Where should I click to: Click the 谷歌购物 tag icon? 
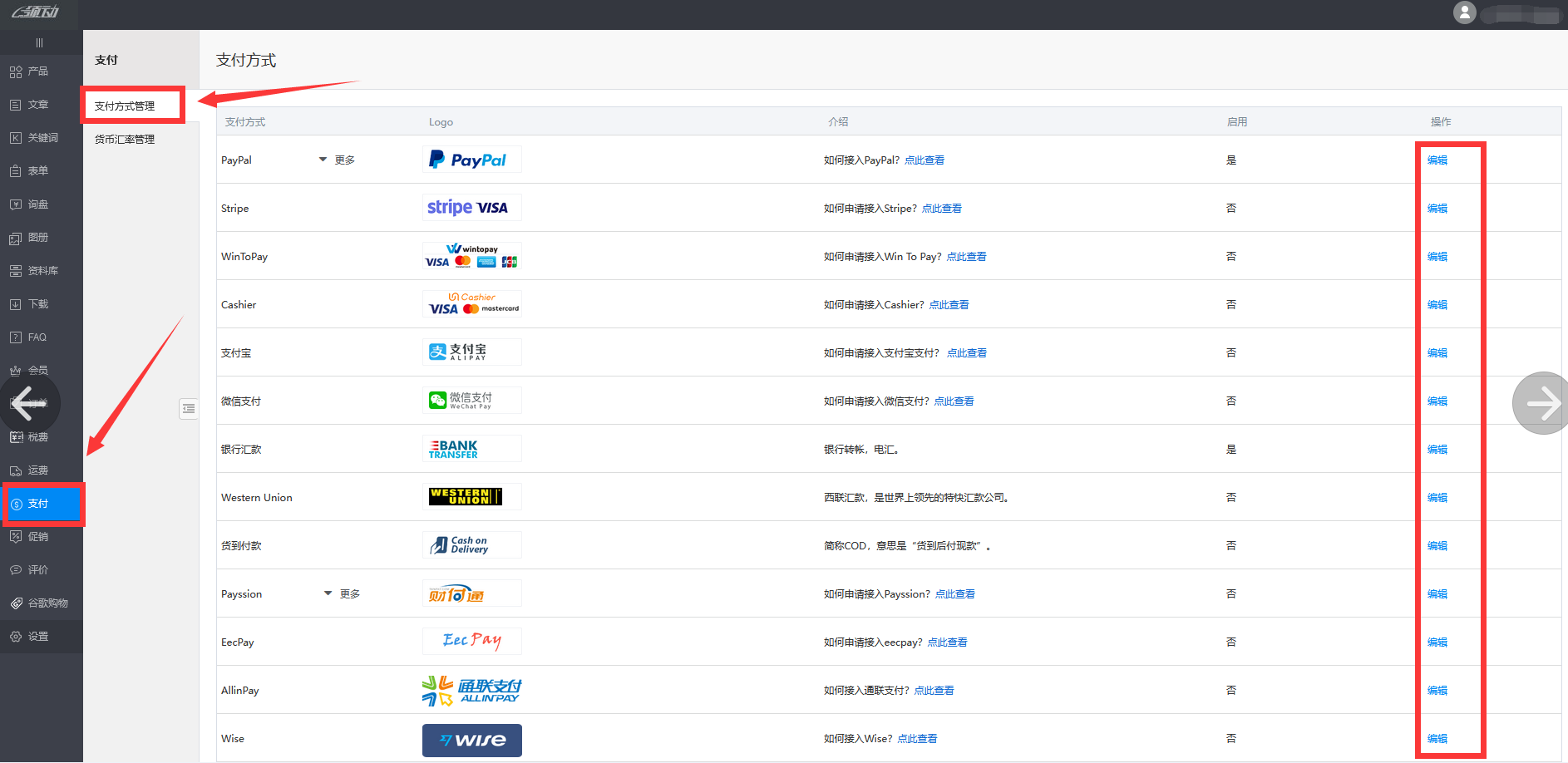16,603
